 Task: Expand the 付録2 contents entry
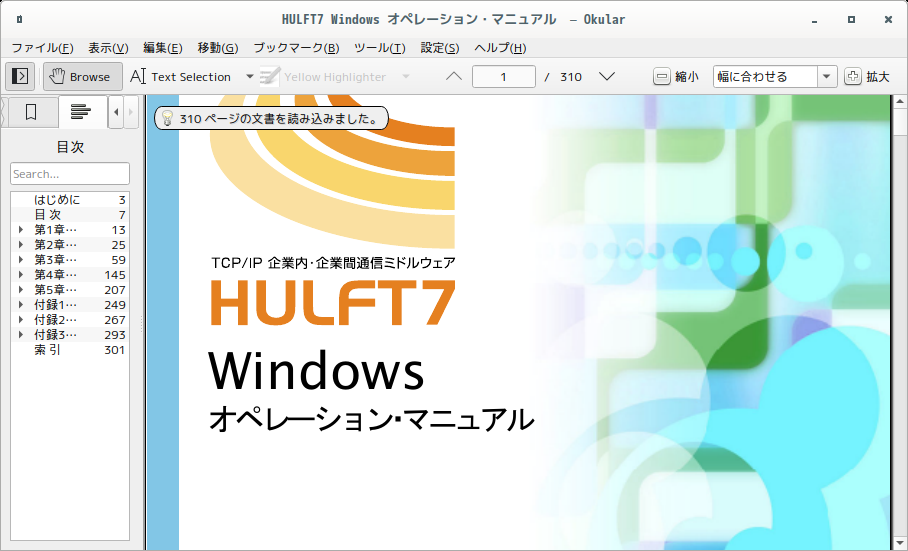21,320
